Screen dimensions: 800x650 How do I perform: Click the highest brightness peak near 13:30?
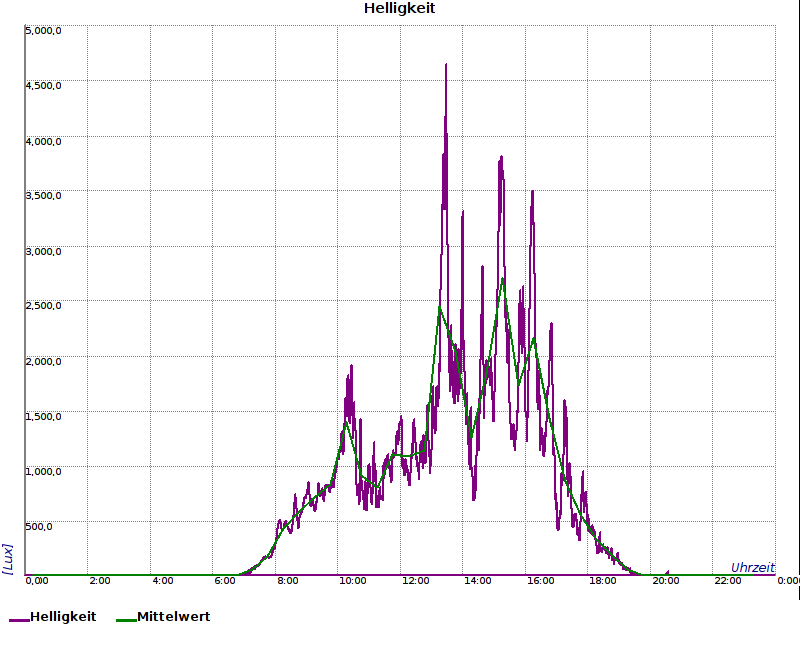pos(446,65)
